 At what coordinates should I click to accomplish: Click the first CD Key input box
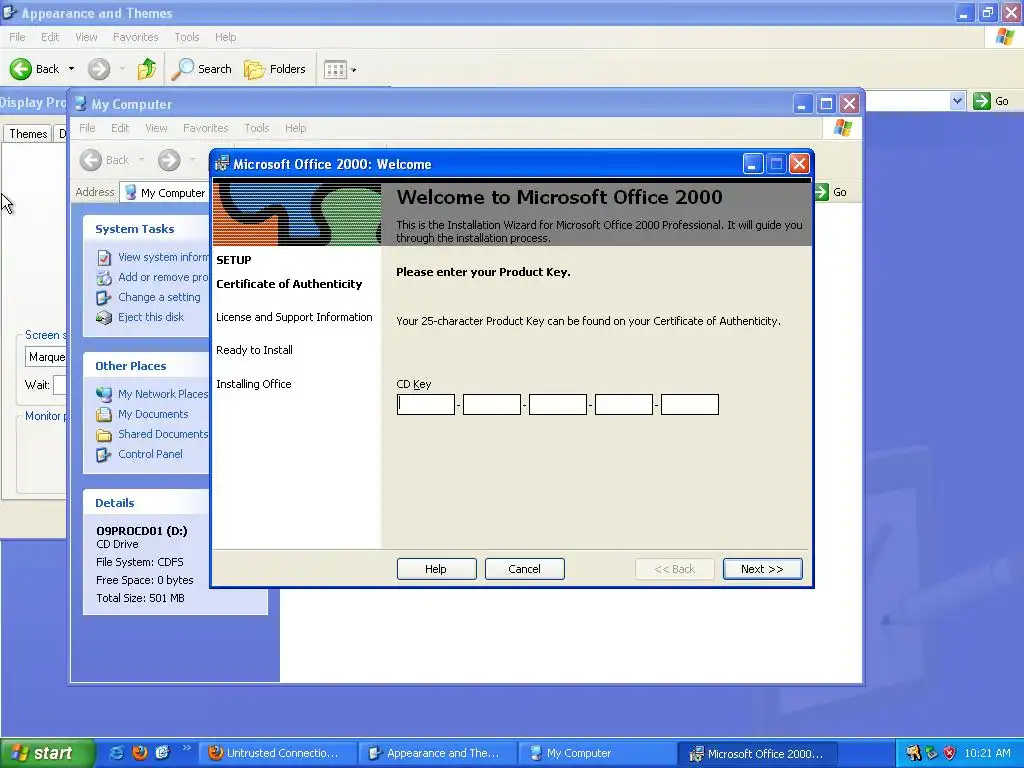coord(426,404)
